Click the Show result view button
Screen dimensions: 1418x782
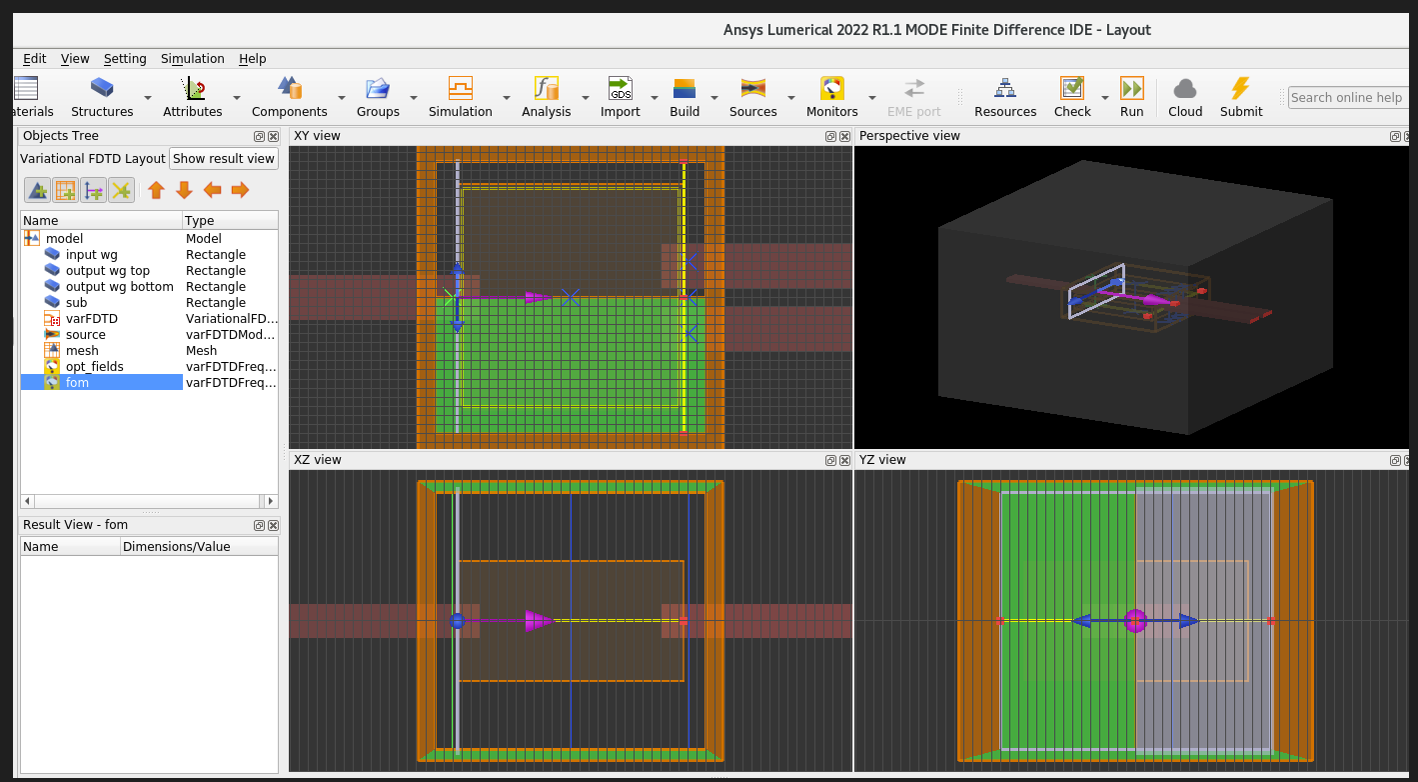point(223,158)
